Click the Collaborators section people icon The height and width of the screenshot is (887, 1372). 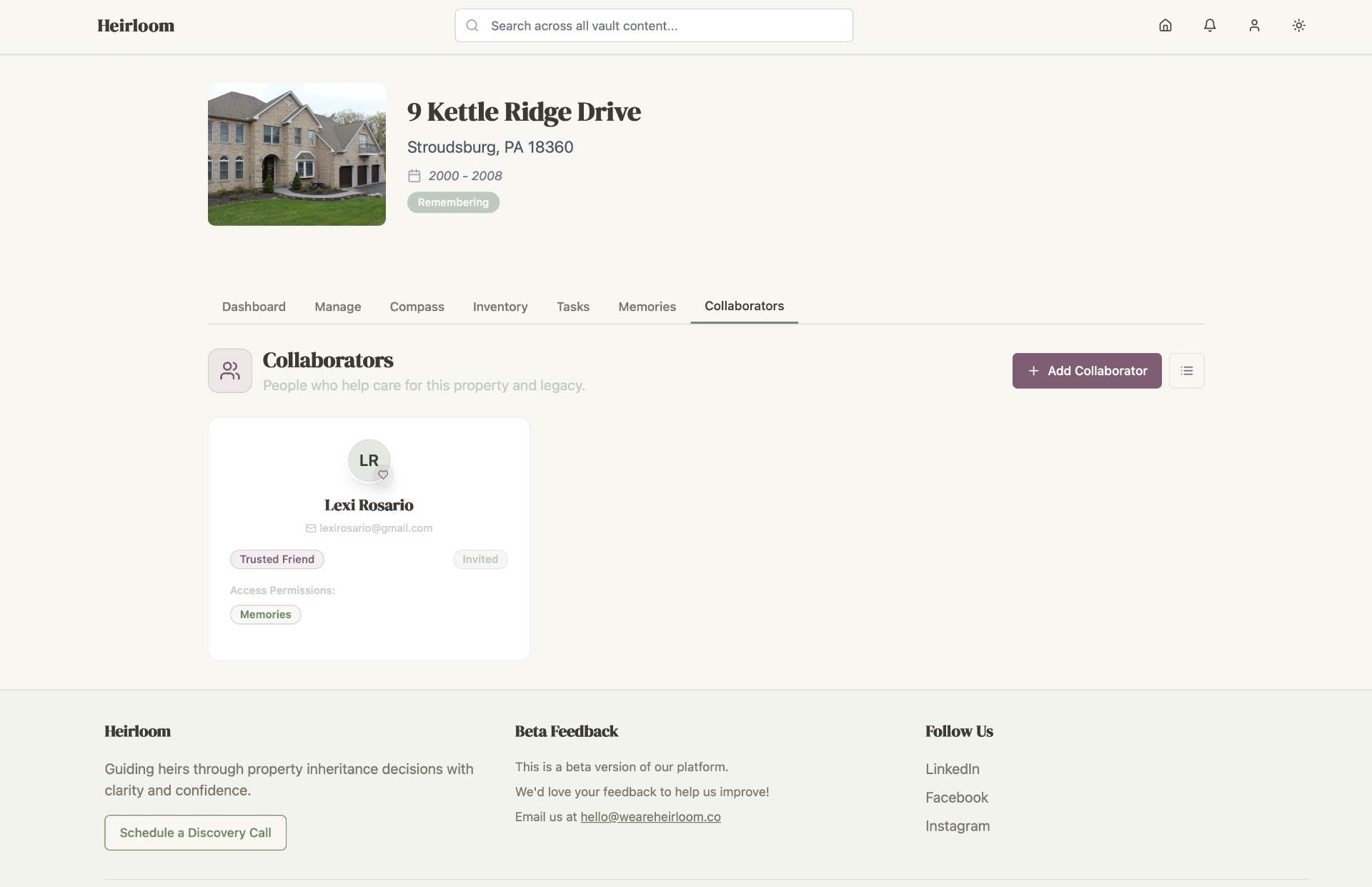pyautogui.click(x=229, y=371)
